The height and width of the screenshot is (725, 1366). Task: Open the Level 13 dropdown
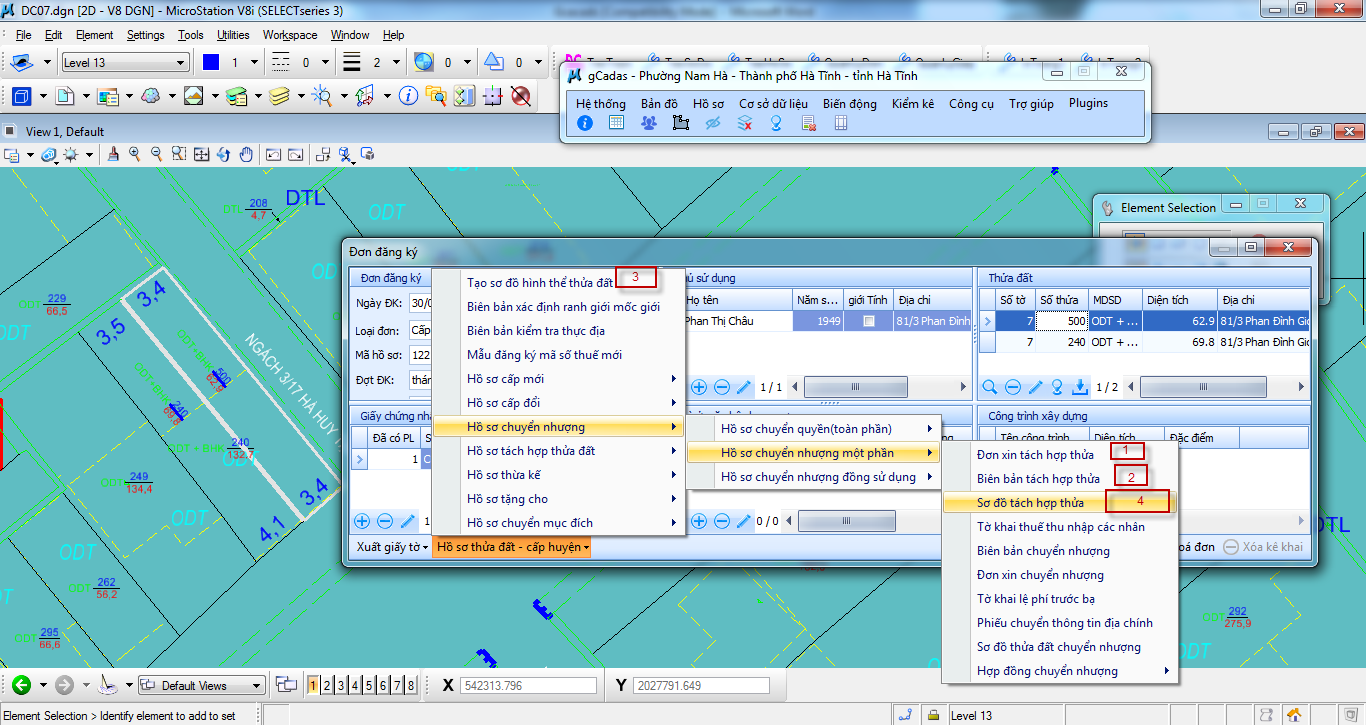(x=125, y=63)
